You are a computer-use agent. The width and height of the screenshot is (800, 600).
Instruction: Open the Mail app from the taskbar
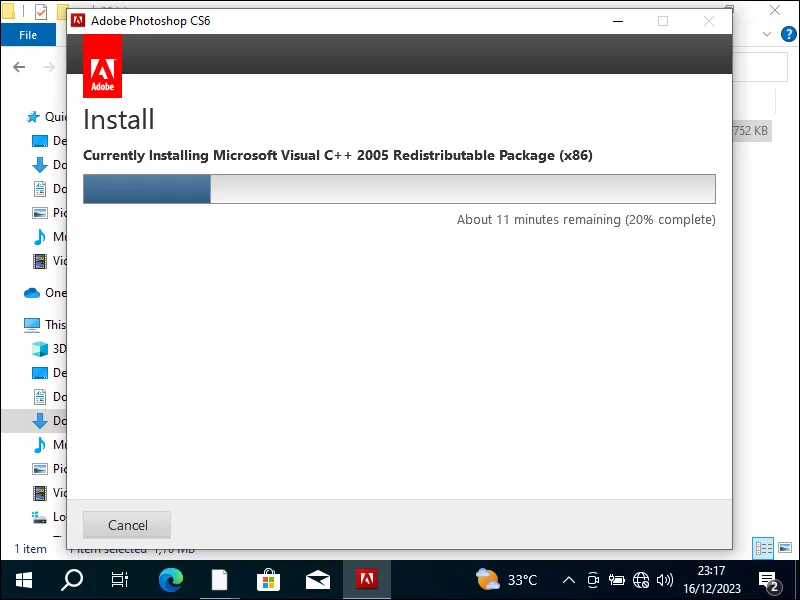pos(318,578)
